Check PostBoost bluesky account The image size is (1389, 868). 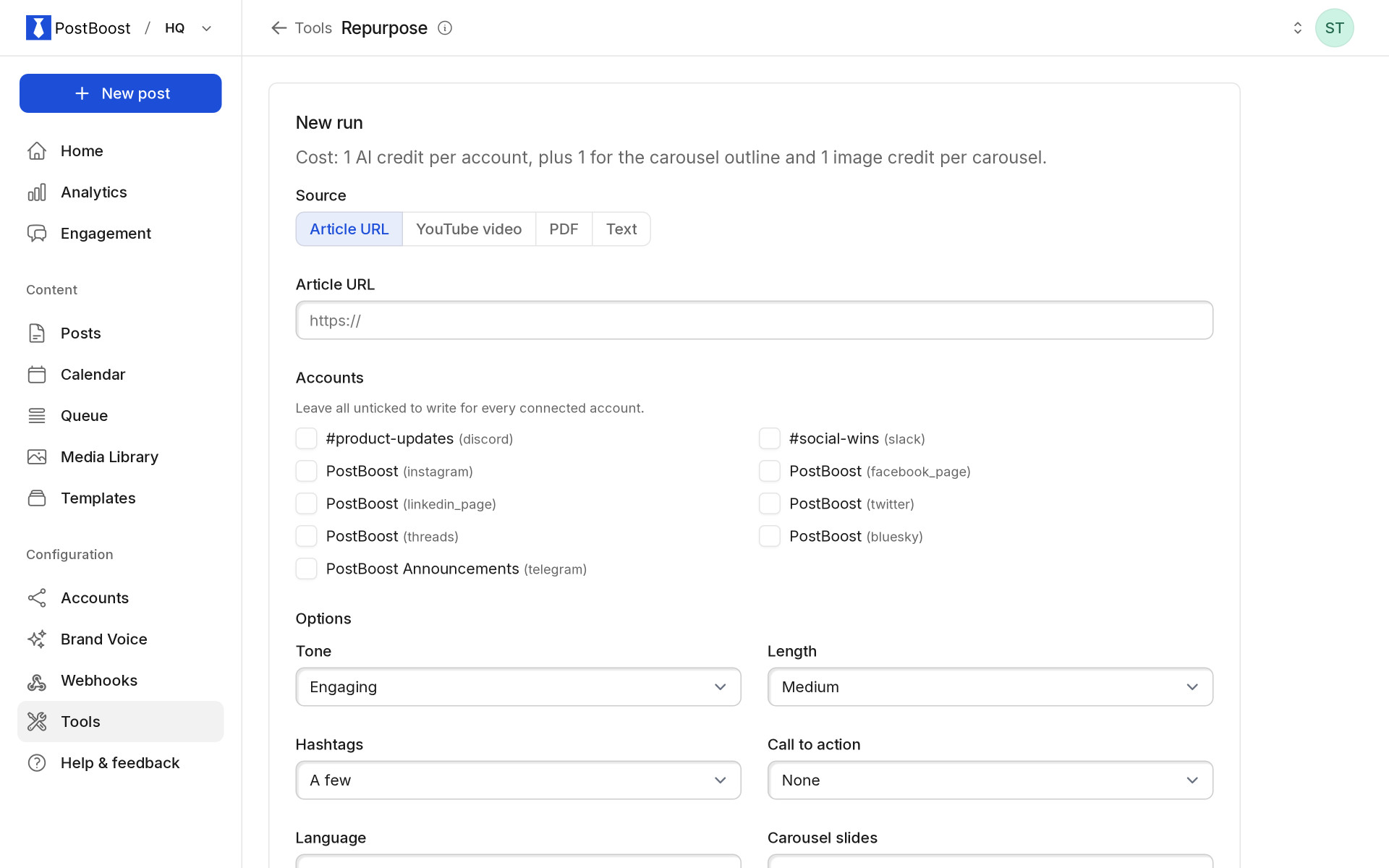(770, 536)
